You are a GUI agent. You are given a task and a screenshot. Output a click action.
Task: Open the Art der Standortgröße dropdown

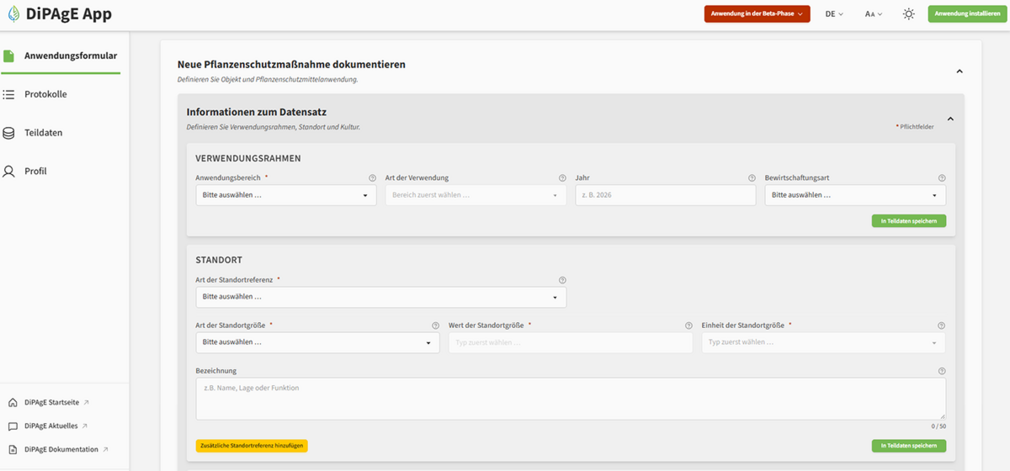[x=318, y=343]
